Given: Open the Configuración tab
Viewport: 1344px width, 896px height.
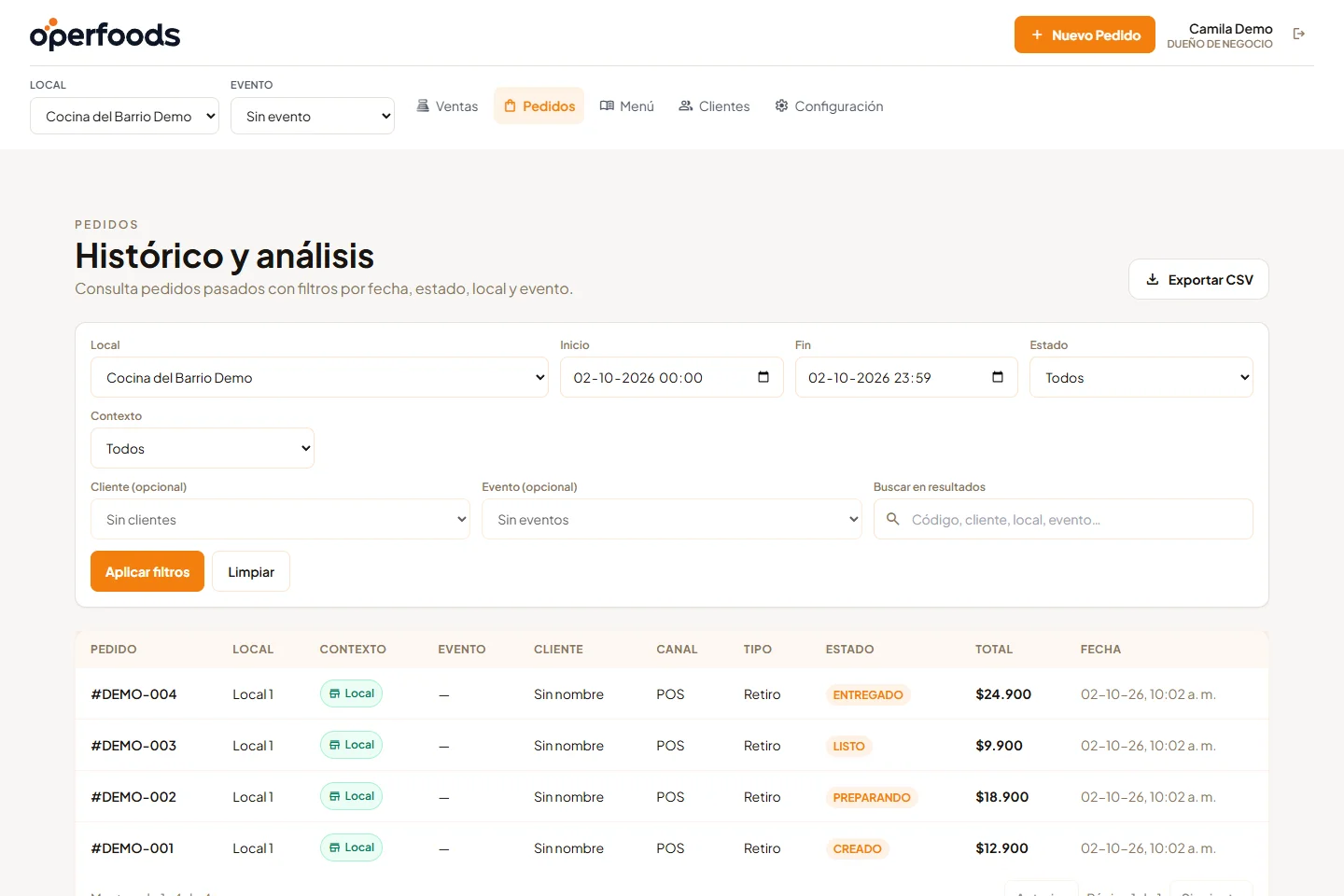Looking at the screenshot, I should pyautogui.click(x=829, y=106).
